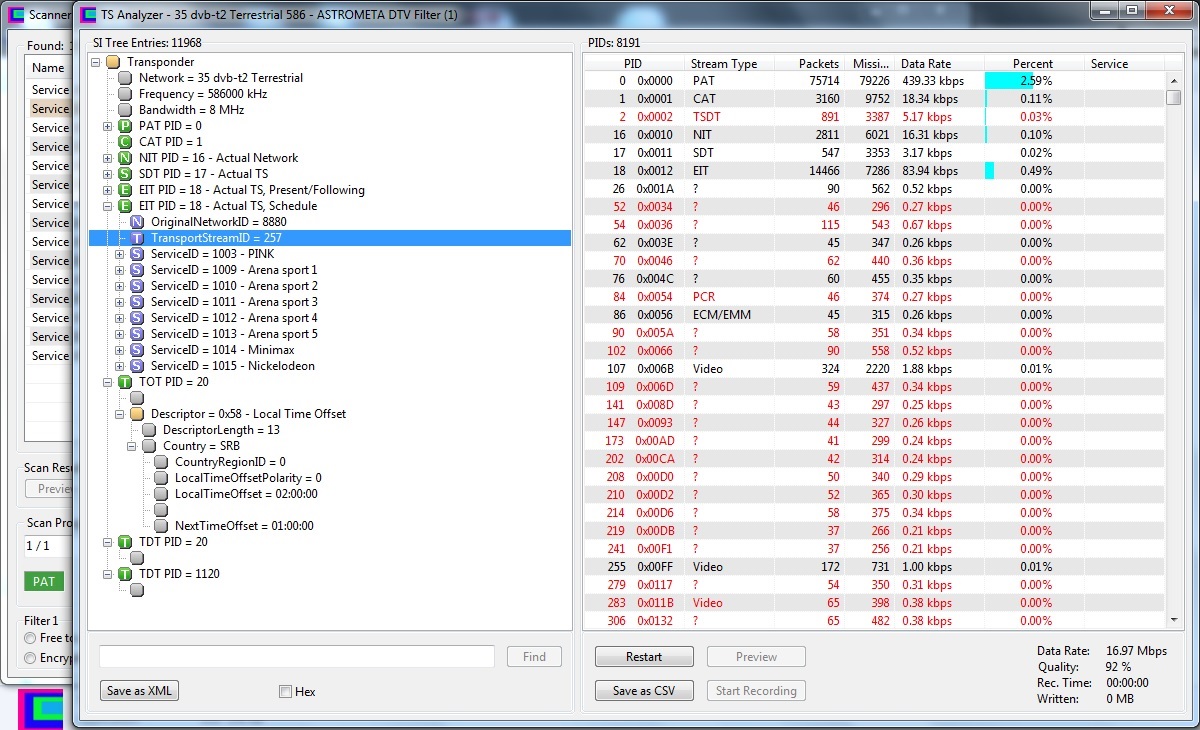Sort by Percent column header
Screen dimensions: 1200x730
click(x=1034, y=63)
